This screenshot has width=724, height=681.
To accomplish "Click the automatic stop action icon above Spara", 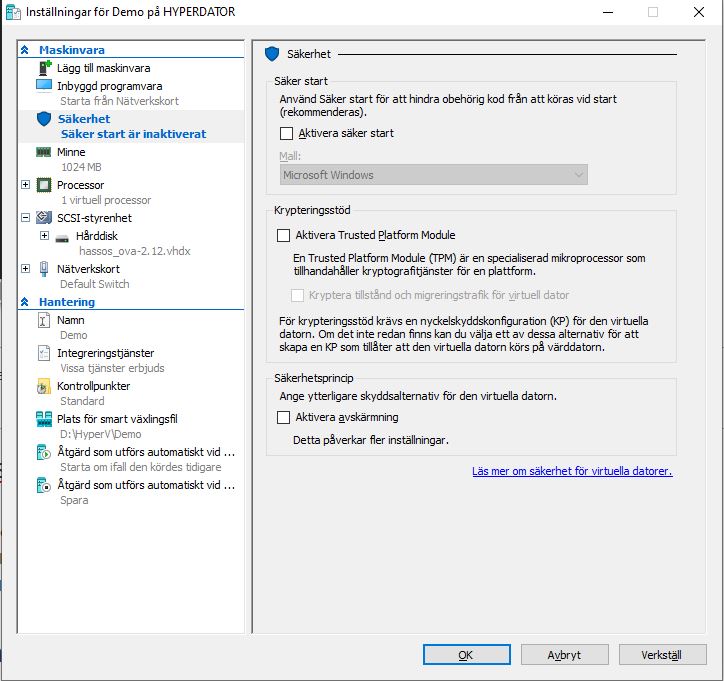I will [44, 485].
